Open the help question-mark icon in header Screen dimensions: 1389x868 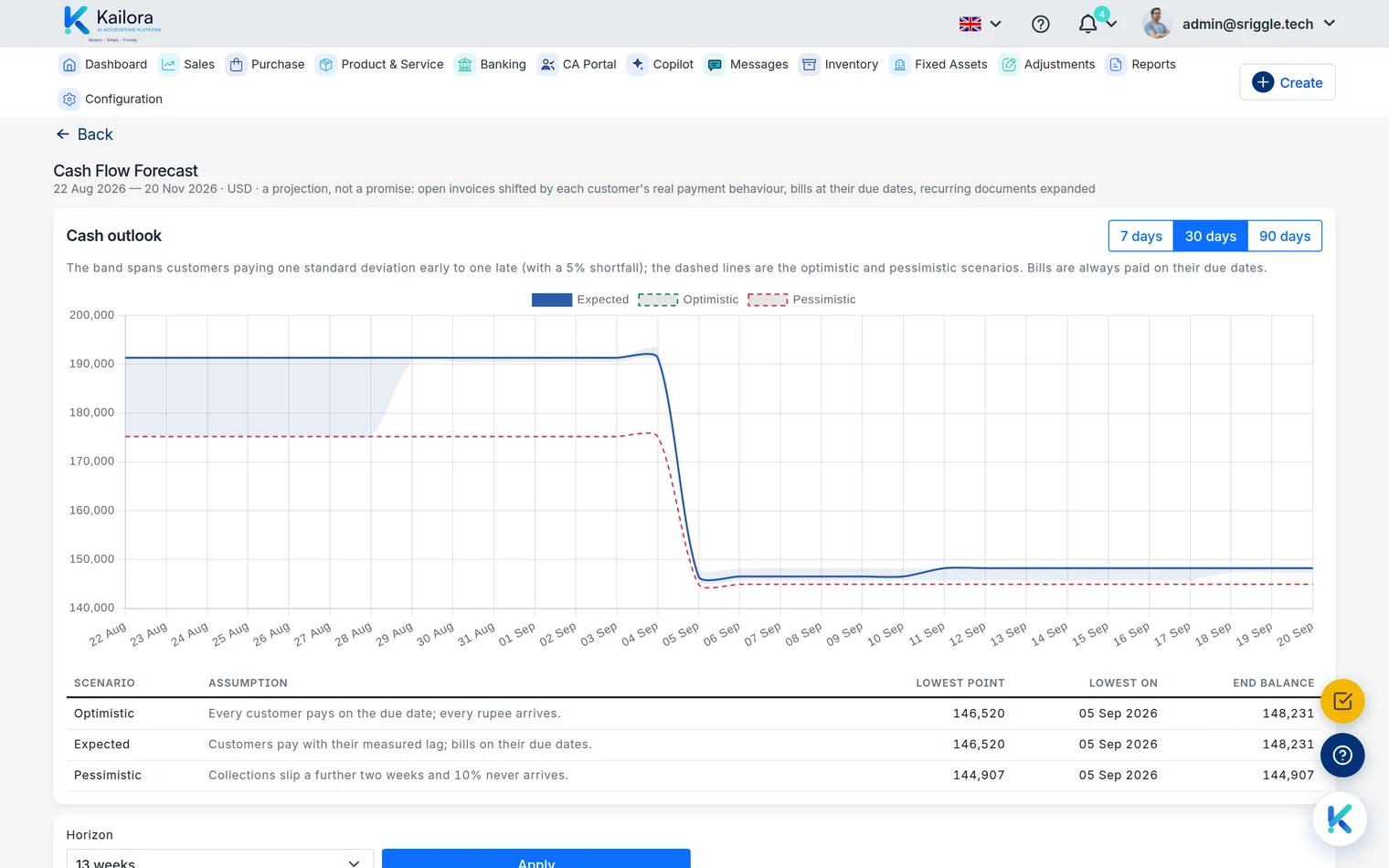click(x=1041, y=25)
